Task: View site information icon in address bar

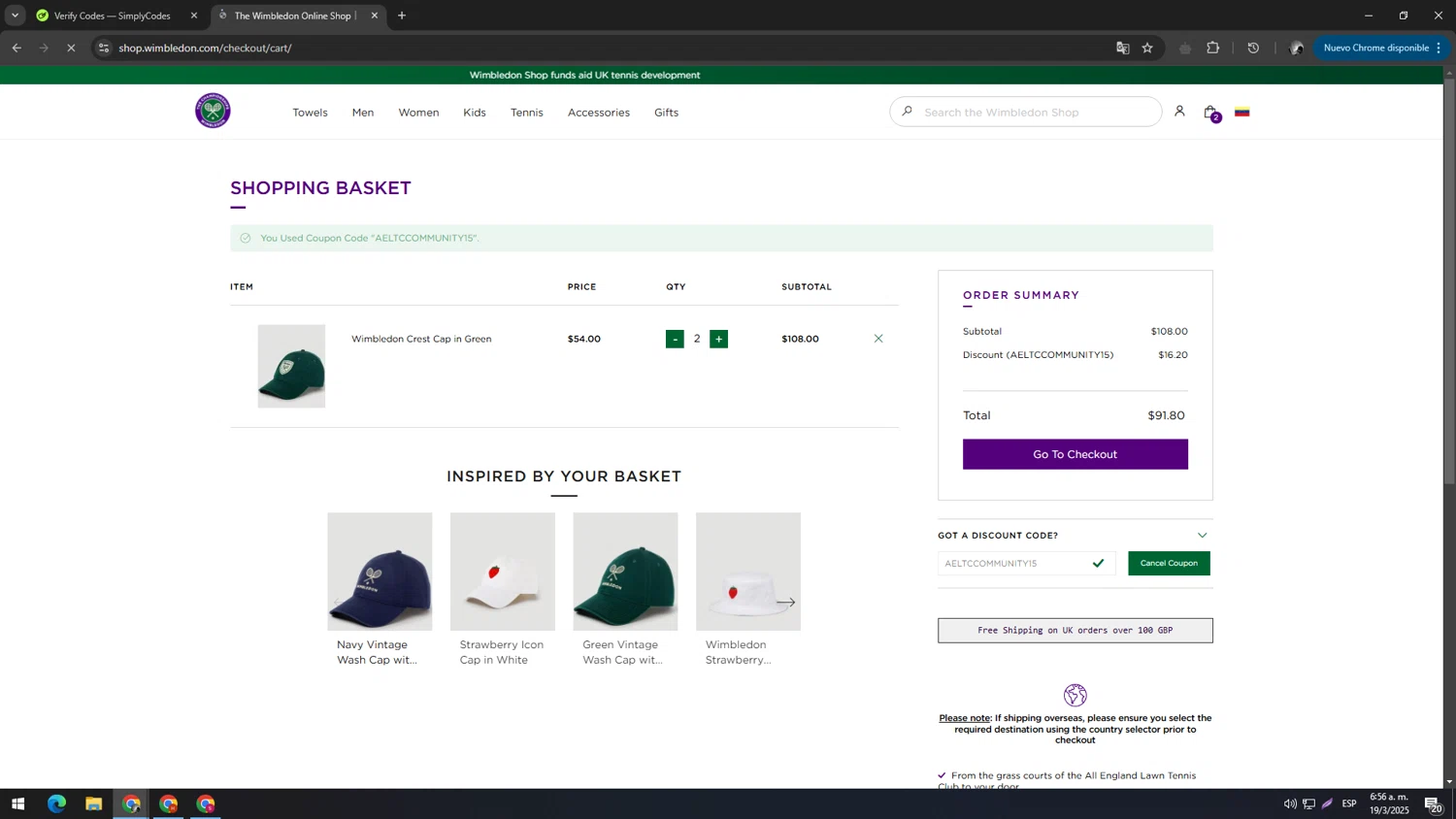Action: point(104,48)
